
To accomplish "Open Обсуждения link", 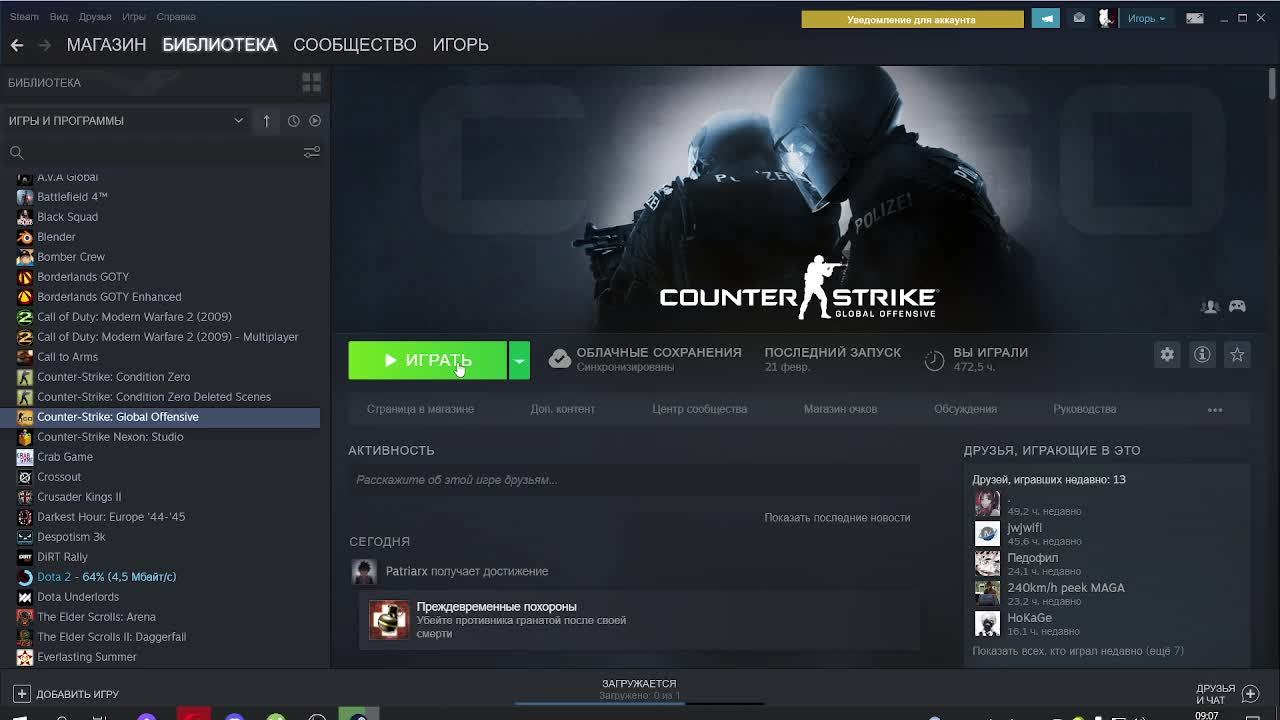I will [x=965, y=409].
